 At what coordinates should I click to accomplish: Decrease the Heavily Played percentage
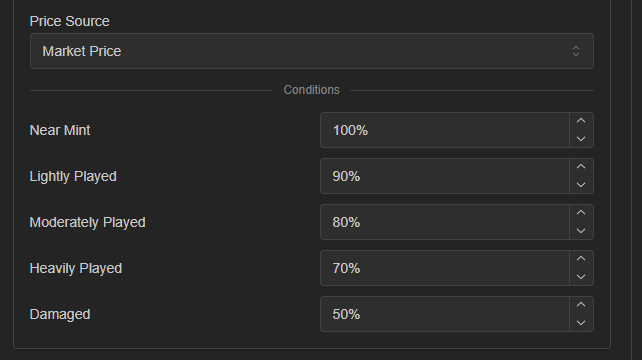(581, 276)
